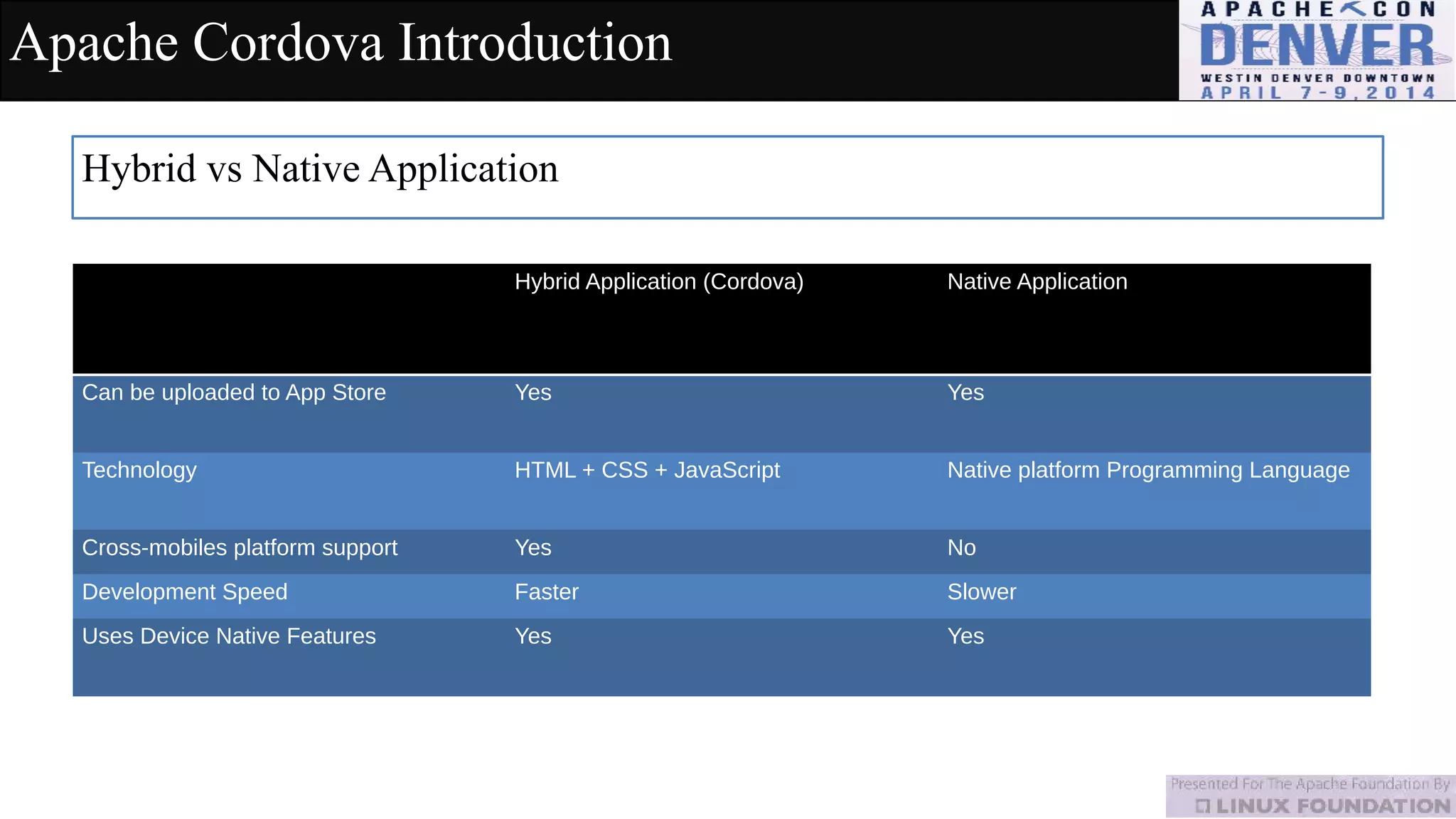The width and height of the screenshot is (1456, 819).
Task: Click the 'HTML + CSS + JavaScript' cell
Action: 647,471
